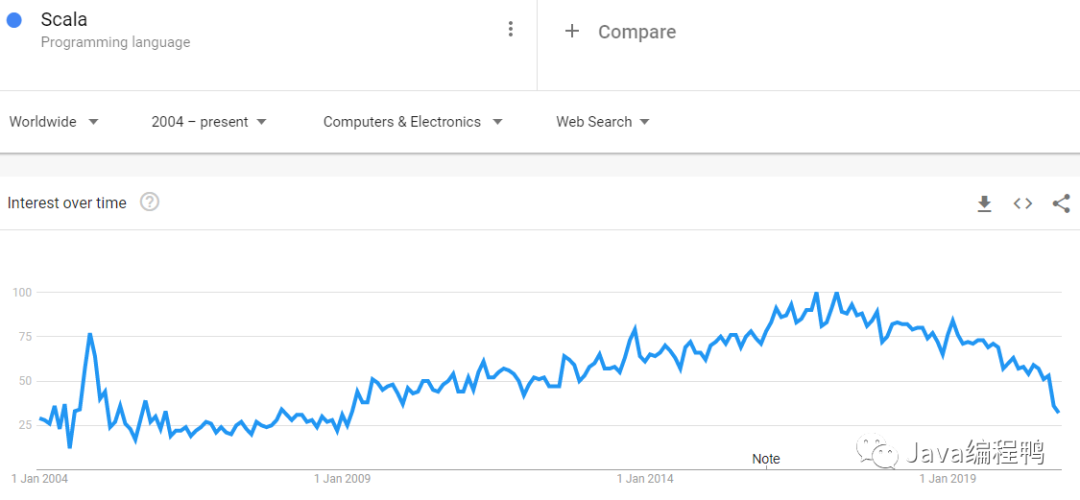Click the plus icon to add comparison

(x=572, y=31)
